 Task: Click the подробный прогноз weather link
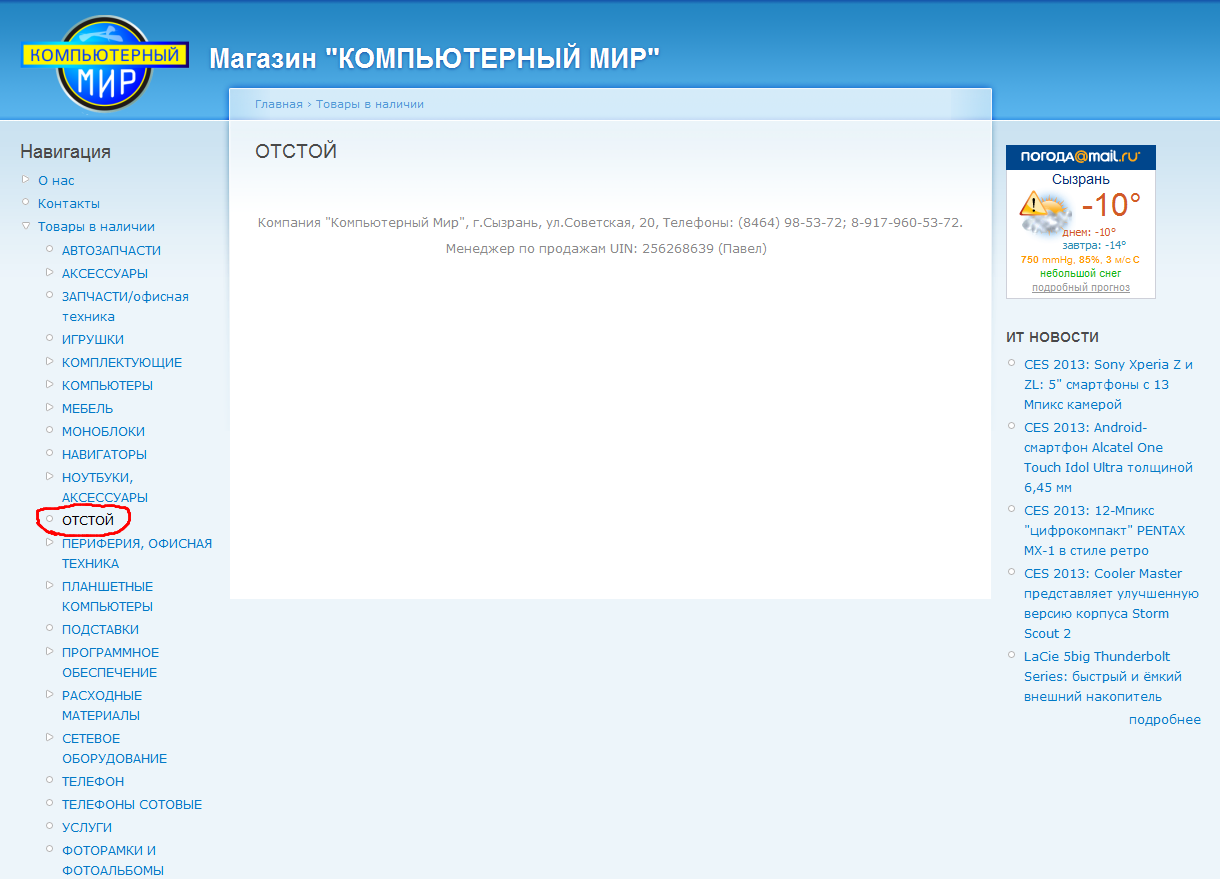click(x=1081, y=288)
